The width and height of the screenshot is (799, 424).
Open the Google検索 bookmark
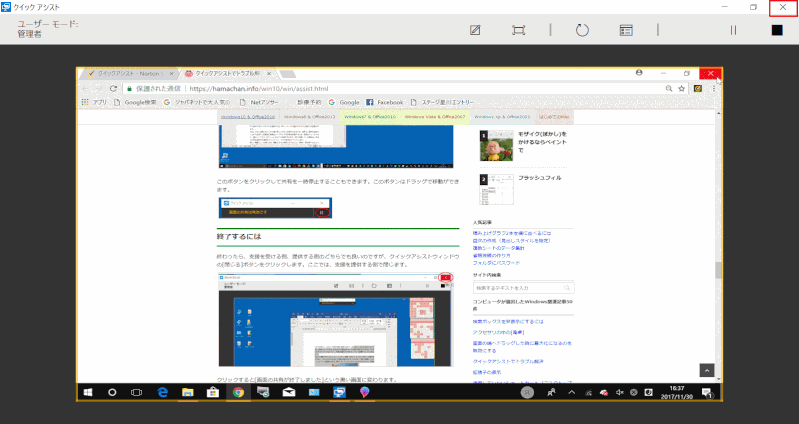tap(135, 102)
